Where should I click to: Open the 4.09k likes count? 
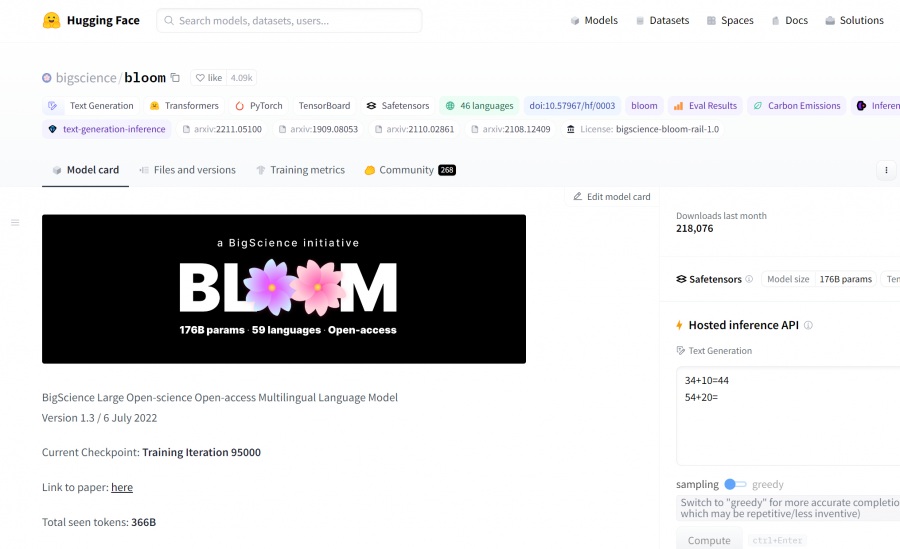coord(241,78)
